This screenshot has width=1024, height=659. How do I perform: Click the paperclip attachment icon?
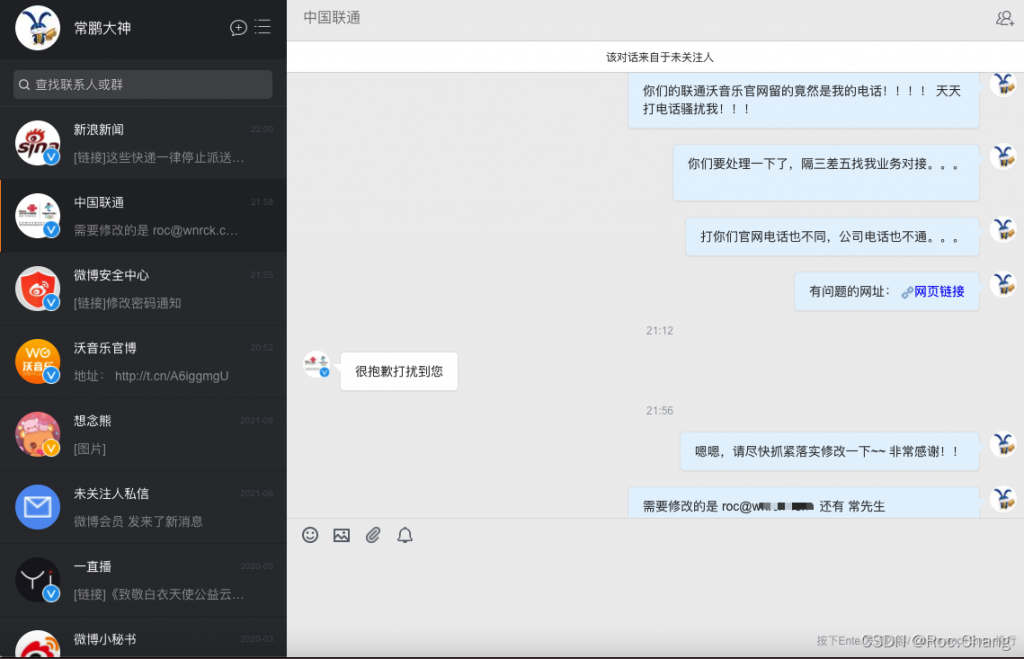[x=373, y=536]
